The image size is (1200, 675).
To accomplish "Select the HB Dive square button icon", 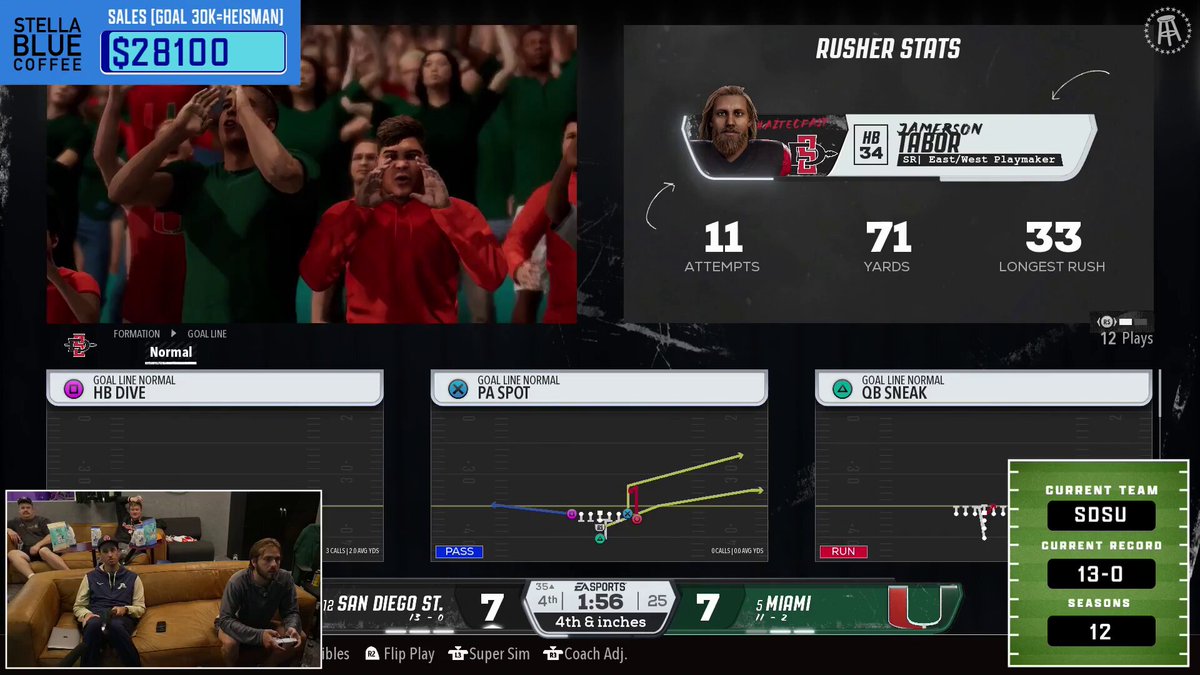I will [x=73, y=389].
